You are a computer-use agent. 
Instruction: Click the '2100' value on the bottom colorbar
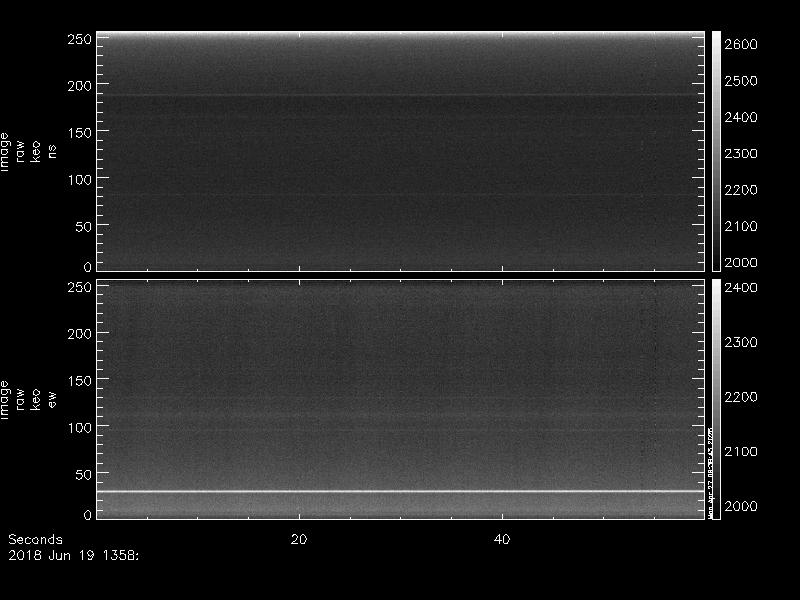[741, 451]
